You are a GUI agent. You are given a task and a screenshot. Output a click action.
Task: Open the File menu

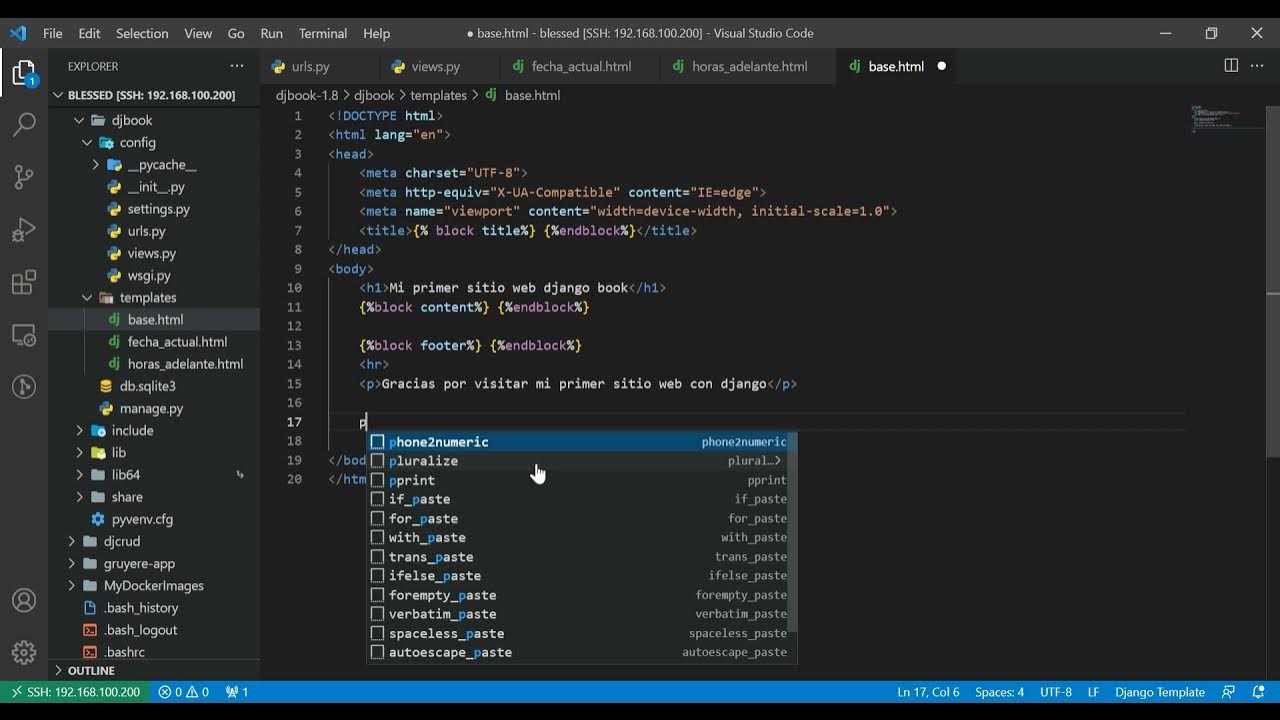53,33
